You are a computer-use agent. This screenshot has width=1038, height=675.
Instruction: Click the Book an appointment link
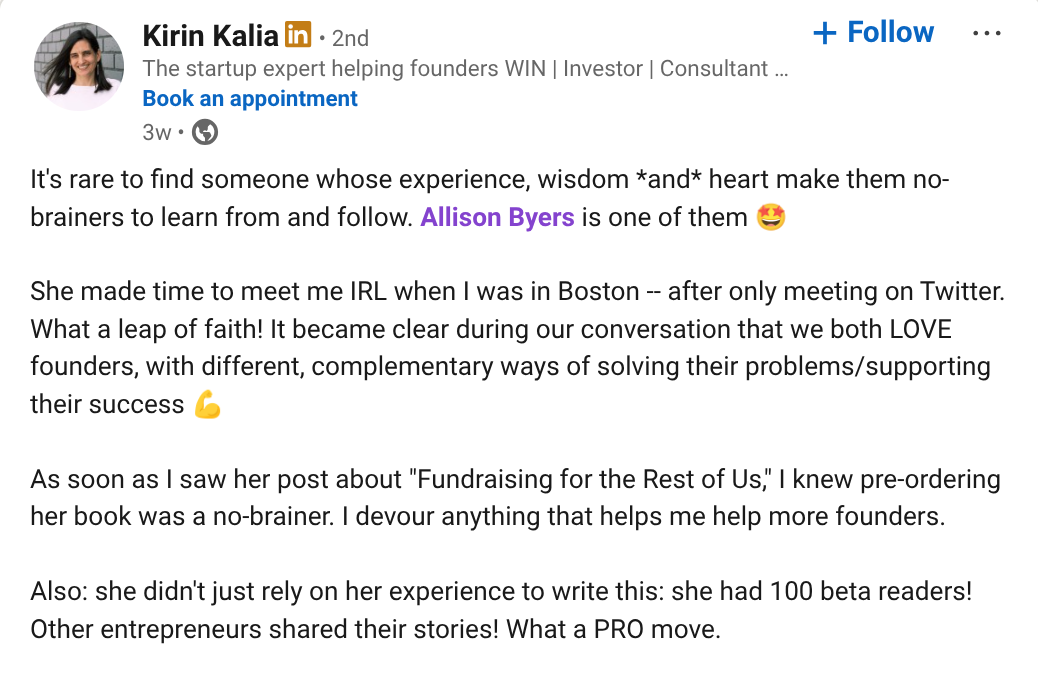250,99
